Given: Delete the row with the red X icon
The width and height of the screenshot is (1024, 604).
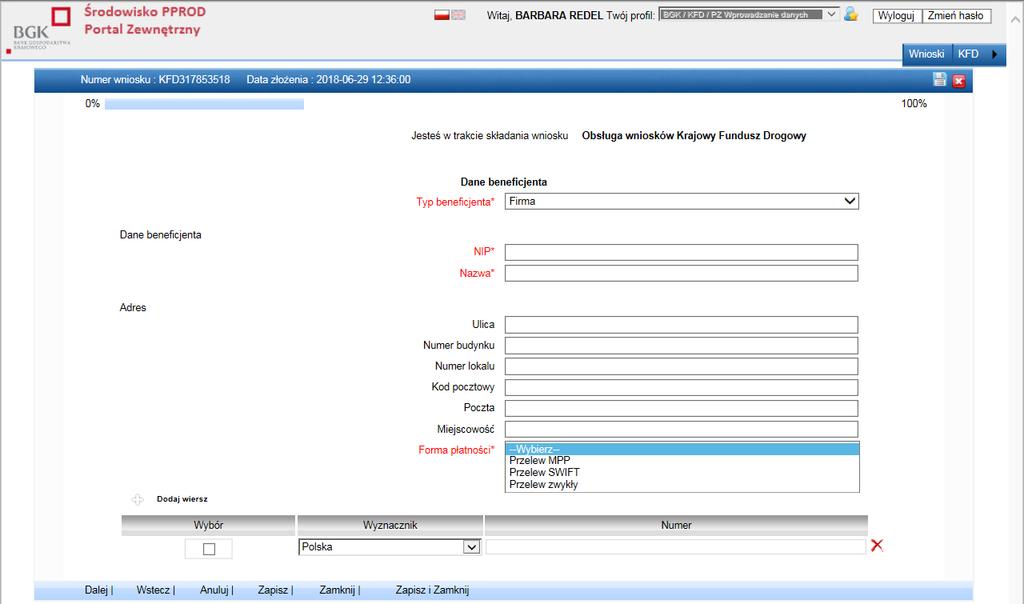Looking at the screenshot, I should point(877,545).
